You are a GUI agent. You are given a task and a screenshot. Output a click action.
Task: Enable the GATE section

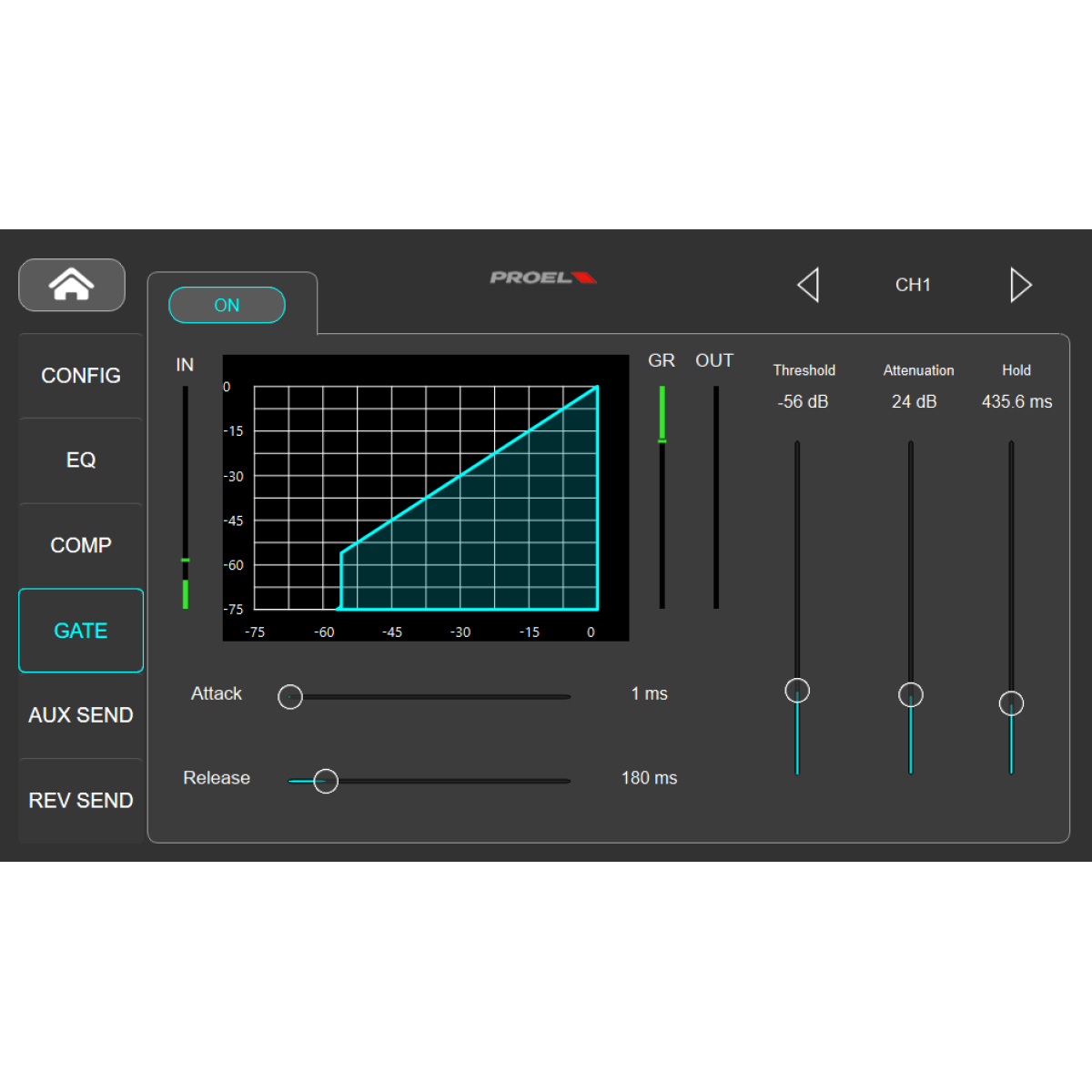(x=80, y=630)
